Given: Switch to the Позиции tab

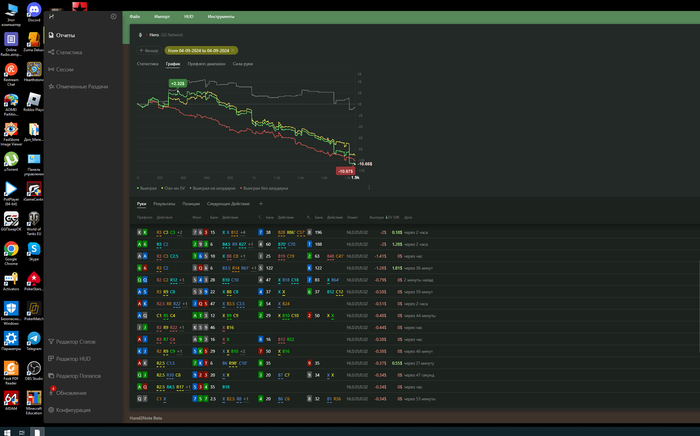Looking at the screenshot, I should coord(191,203).
